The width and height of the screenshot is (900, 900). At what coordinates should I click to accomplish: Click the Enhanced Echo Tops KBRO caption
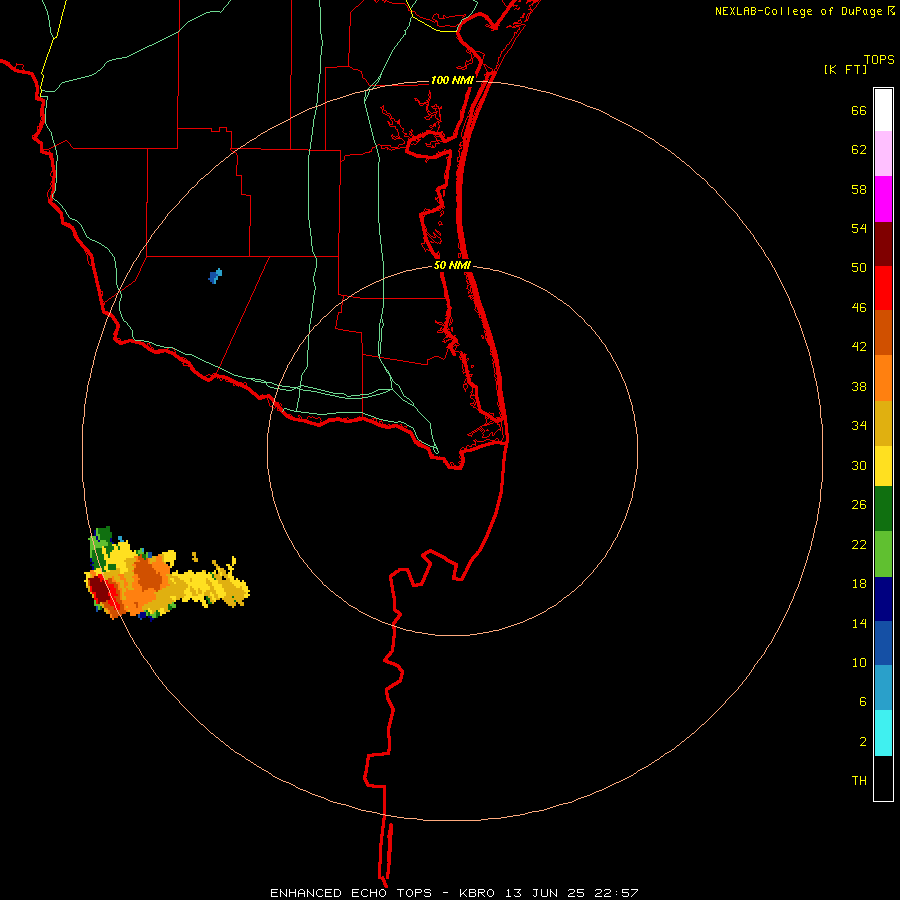(453, 893)
